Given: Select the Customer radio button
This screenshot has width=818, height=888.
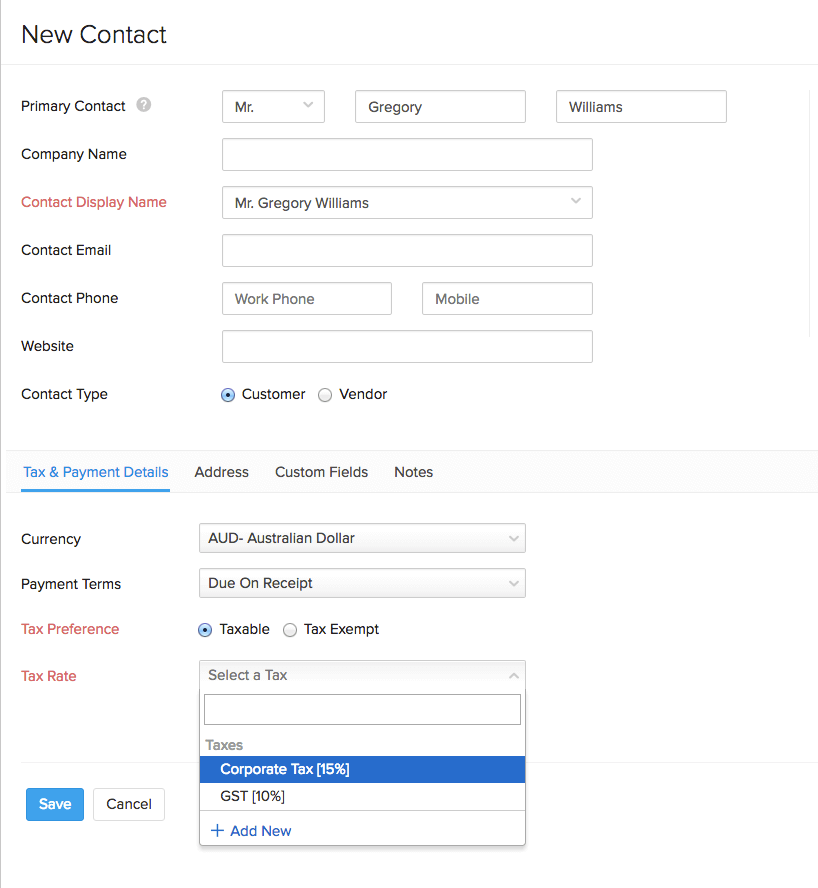Looking at the screenshot, I should [x=228, y=394].
